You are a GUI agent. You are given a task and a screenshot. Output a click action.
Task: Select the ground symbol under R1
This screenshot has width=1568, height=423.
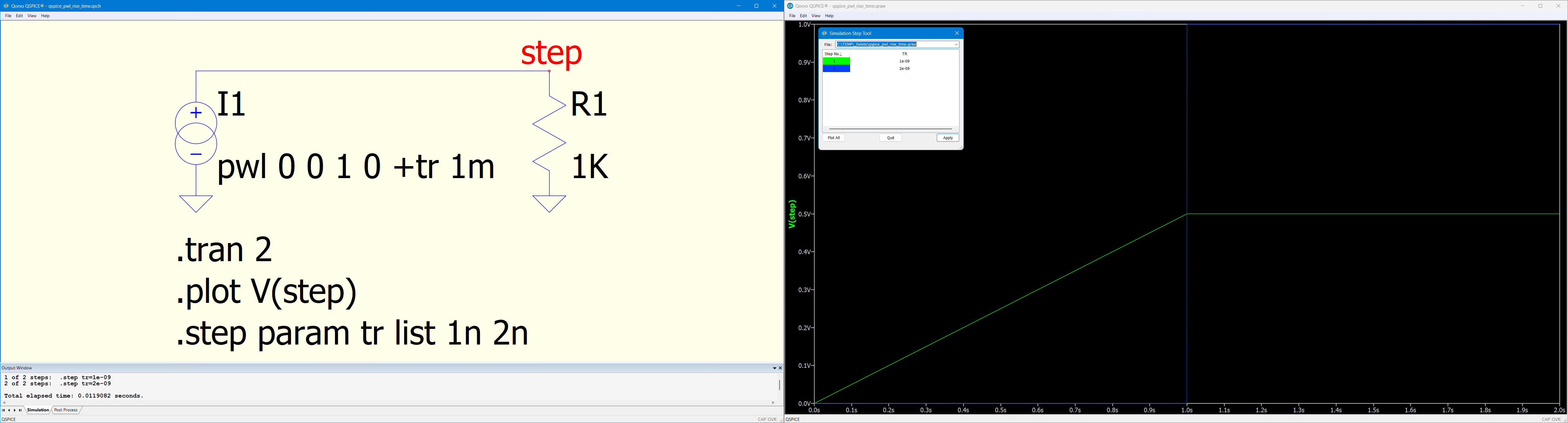(x=550, y=204)
